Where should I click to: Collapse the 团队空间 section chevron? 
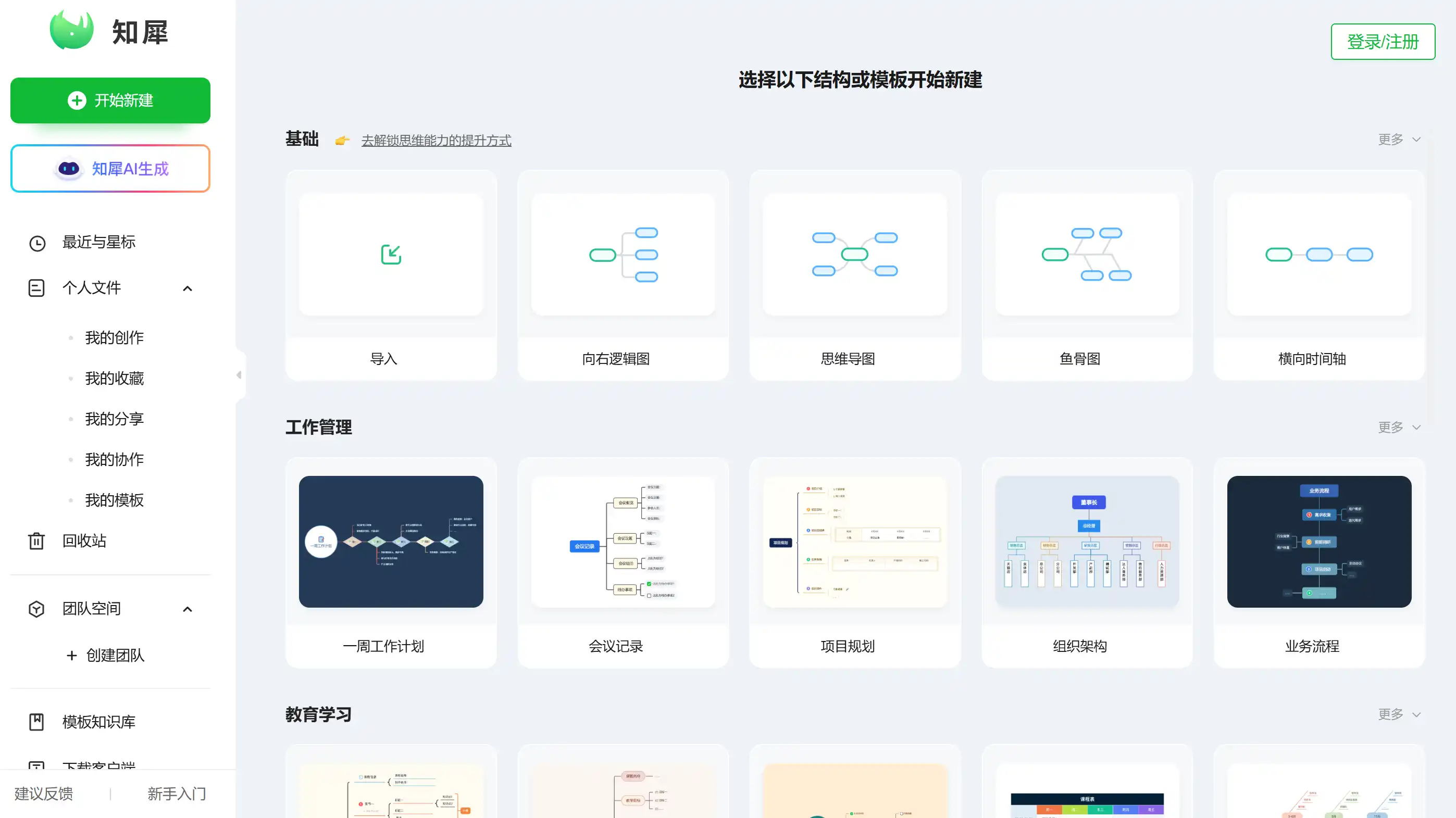pyautogui.click(x=188, y=609)
